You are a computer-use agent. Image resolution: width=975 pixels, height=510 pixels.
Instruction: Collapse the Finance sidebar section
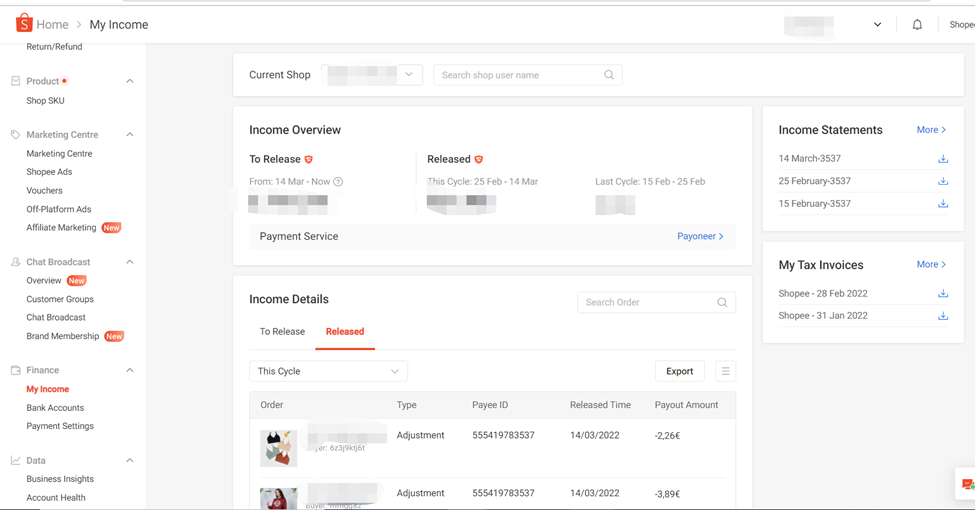(x=130, y=371)
